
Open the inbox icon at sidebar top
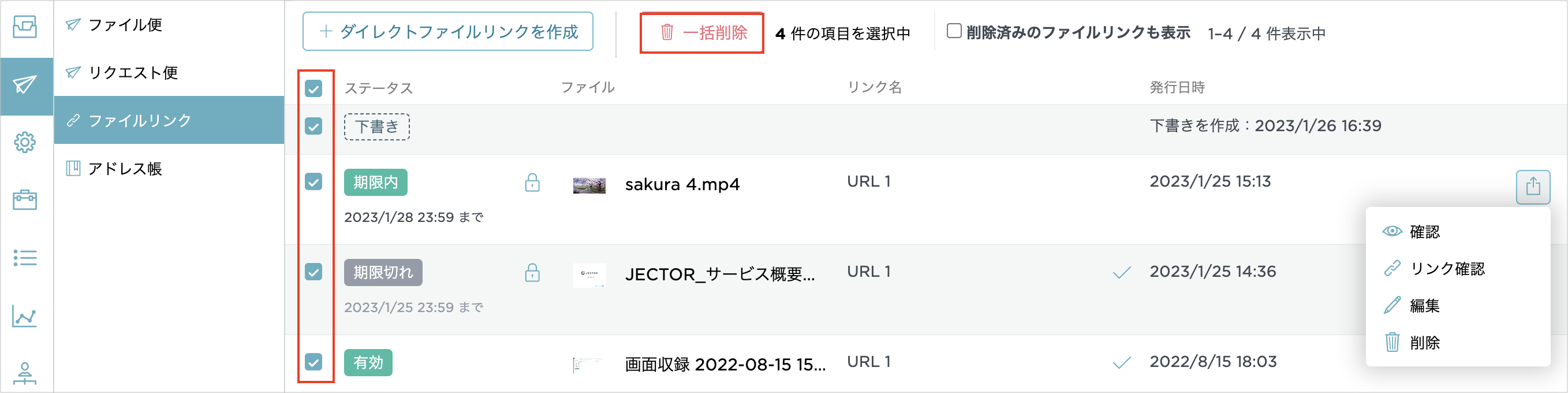[x=25, y=27]
